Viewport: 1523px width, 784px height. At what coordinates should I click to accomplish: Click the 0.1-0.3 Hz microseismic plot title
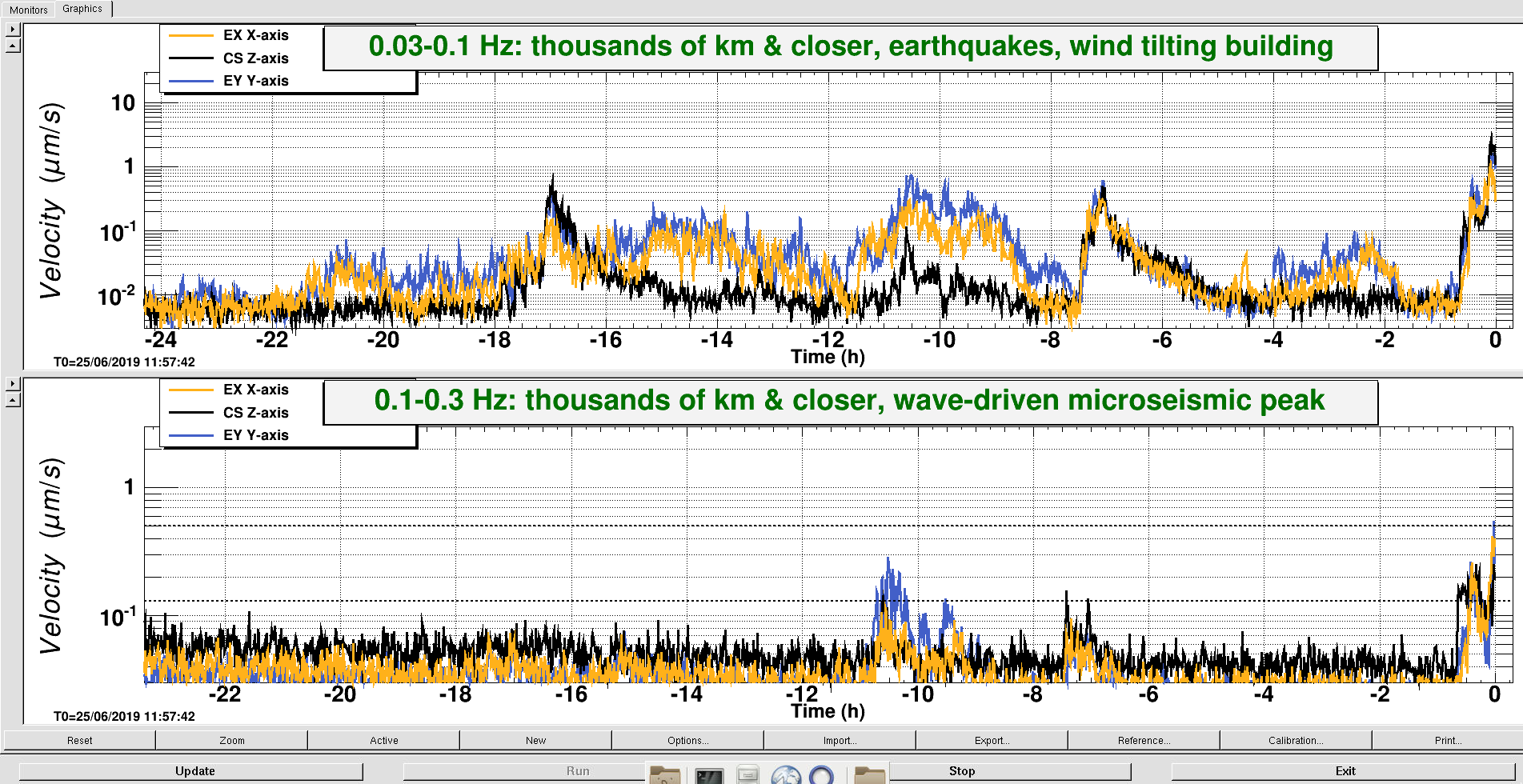[x=850, y=401]
